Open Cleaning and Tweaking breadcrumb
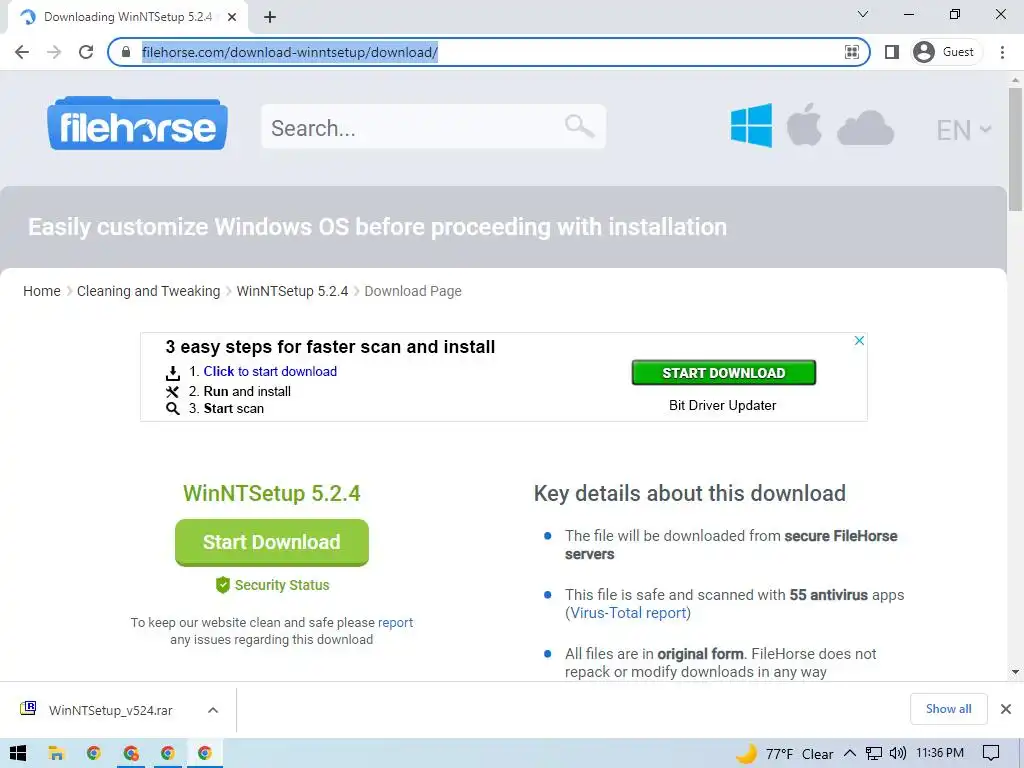This screenshot has width=1024, height=768. [x=148, y=291]
